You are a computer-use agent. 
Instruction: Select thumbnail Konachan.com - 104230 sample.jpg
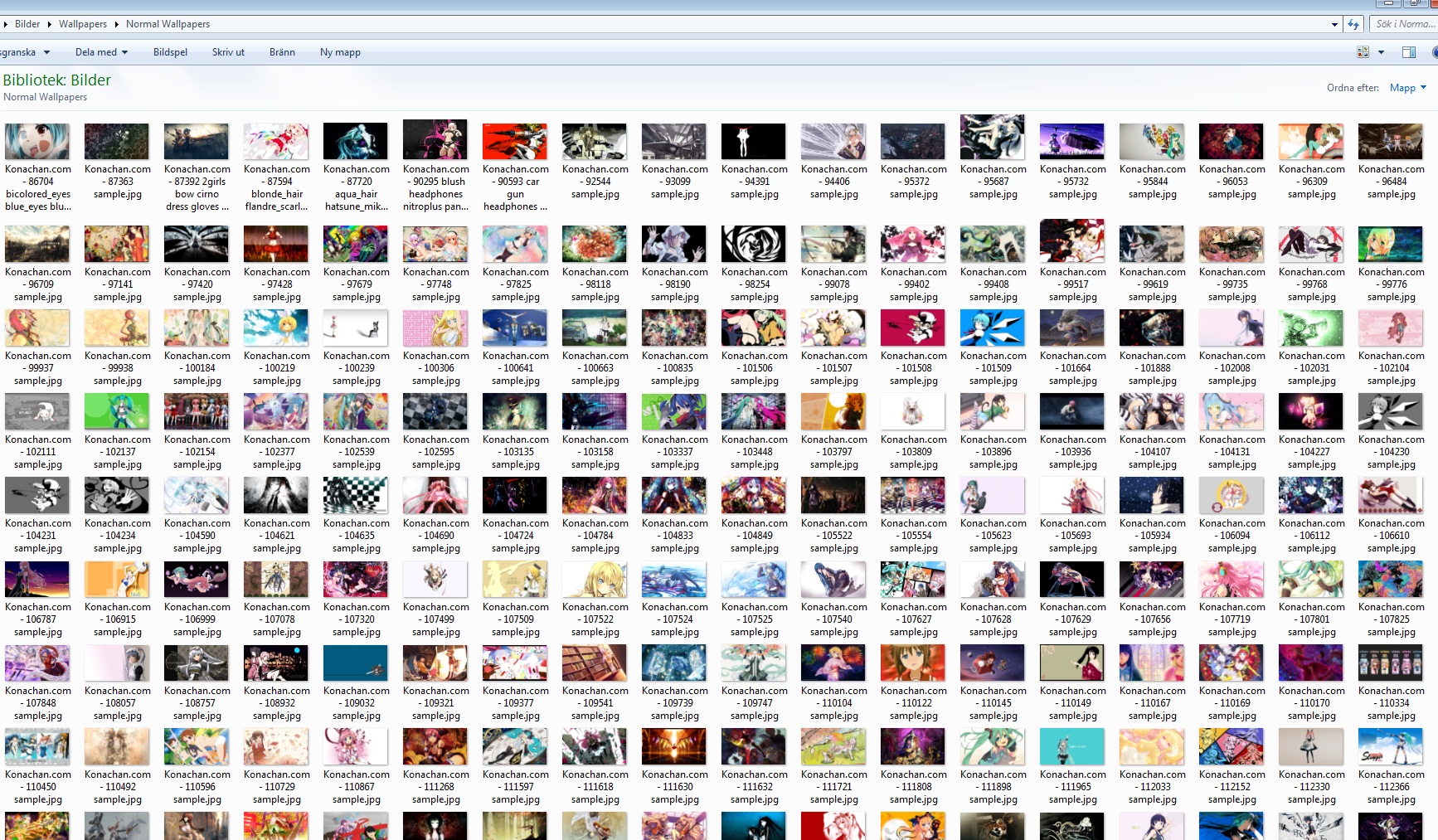(x=1391, y=412)
